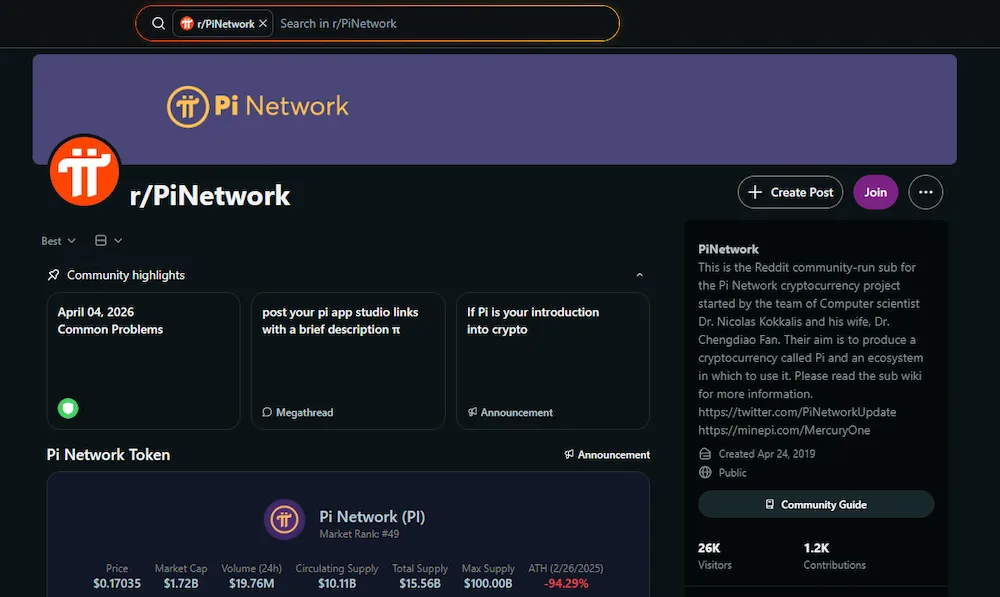Open the subreddit options ellipsis menu
Image resolution: width=1000 pixels, height=597 pixels.
[x=925, y=192]
